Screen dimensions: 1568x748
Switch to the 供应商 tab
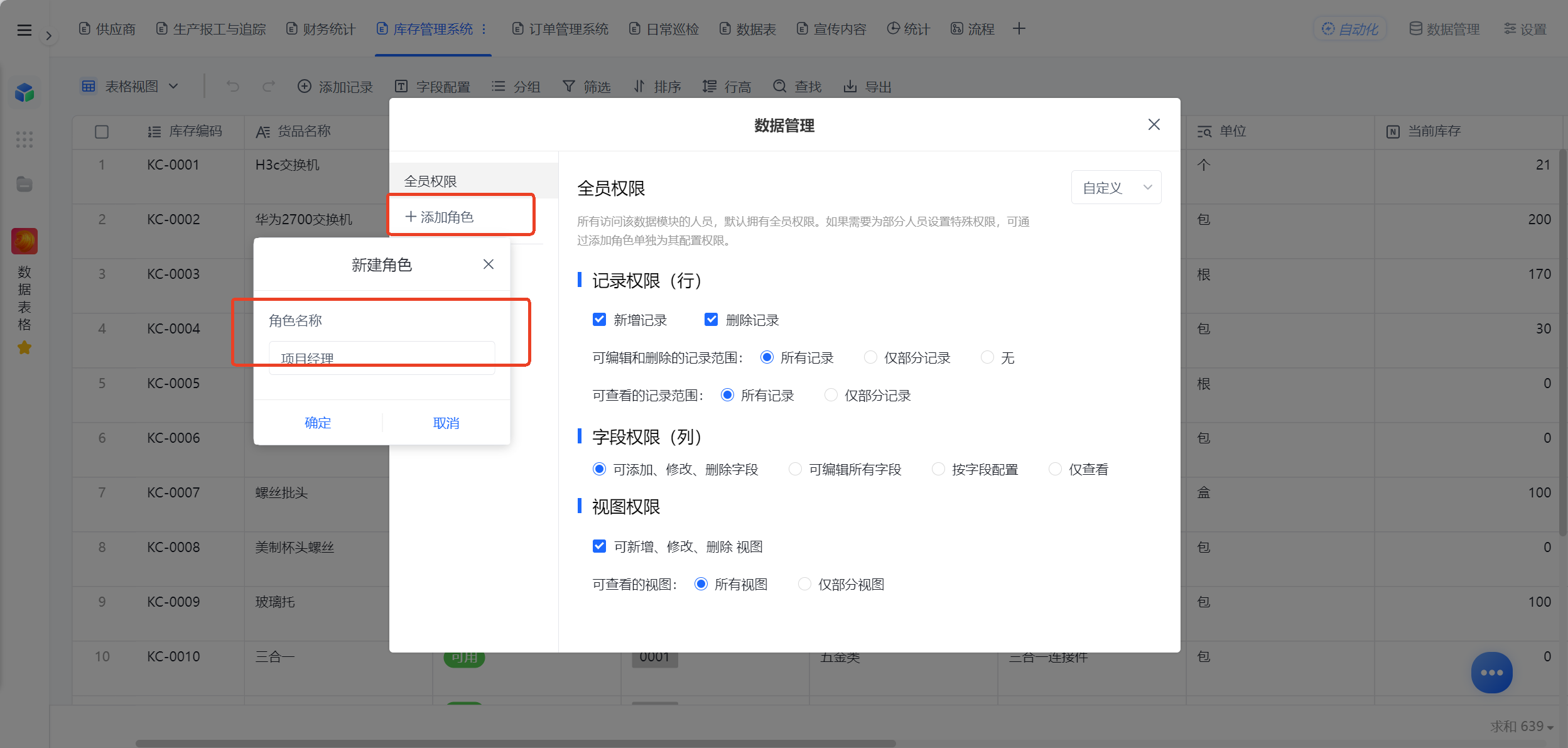pos(107,29)
